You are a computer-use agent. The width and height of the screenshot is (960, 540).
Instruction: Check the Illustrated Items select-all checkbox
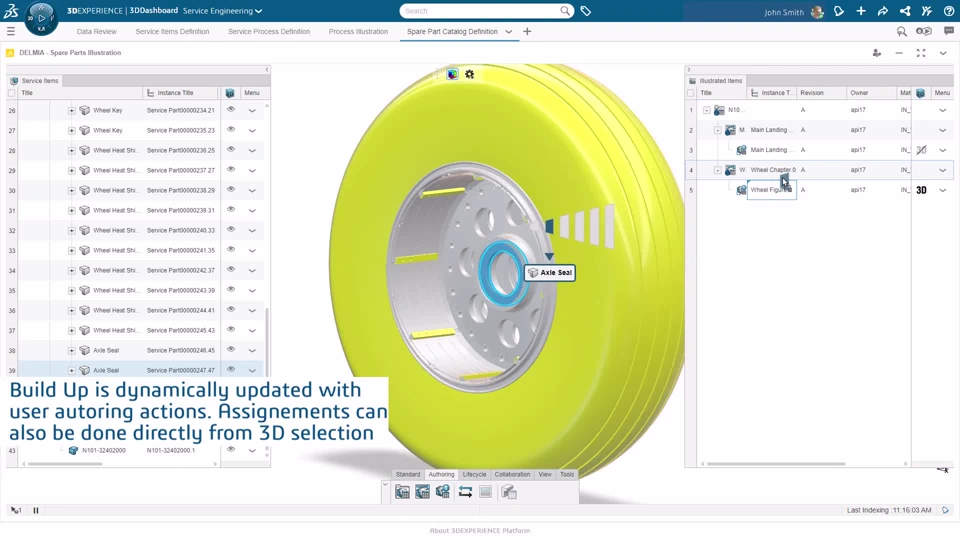pos(691,93)
